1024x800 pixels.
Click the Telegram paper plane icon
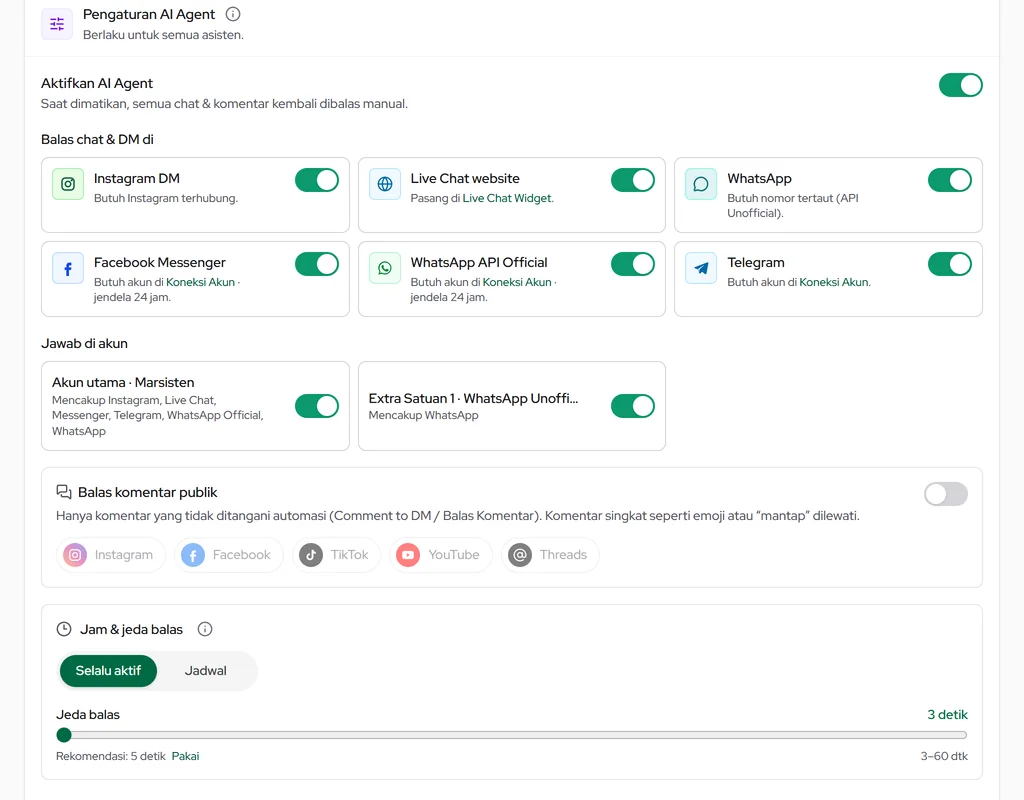[x=701, y=268]
